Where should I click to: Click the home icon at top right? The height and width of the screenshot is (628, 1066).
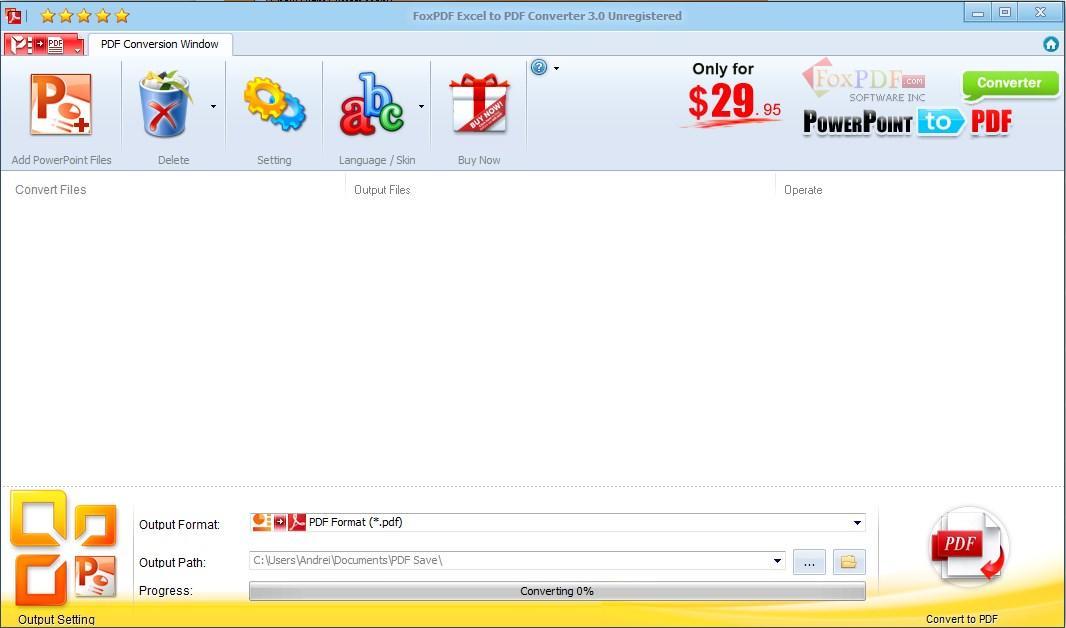point(1051,44)
